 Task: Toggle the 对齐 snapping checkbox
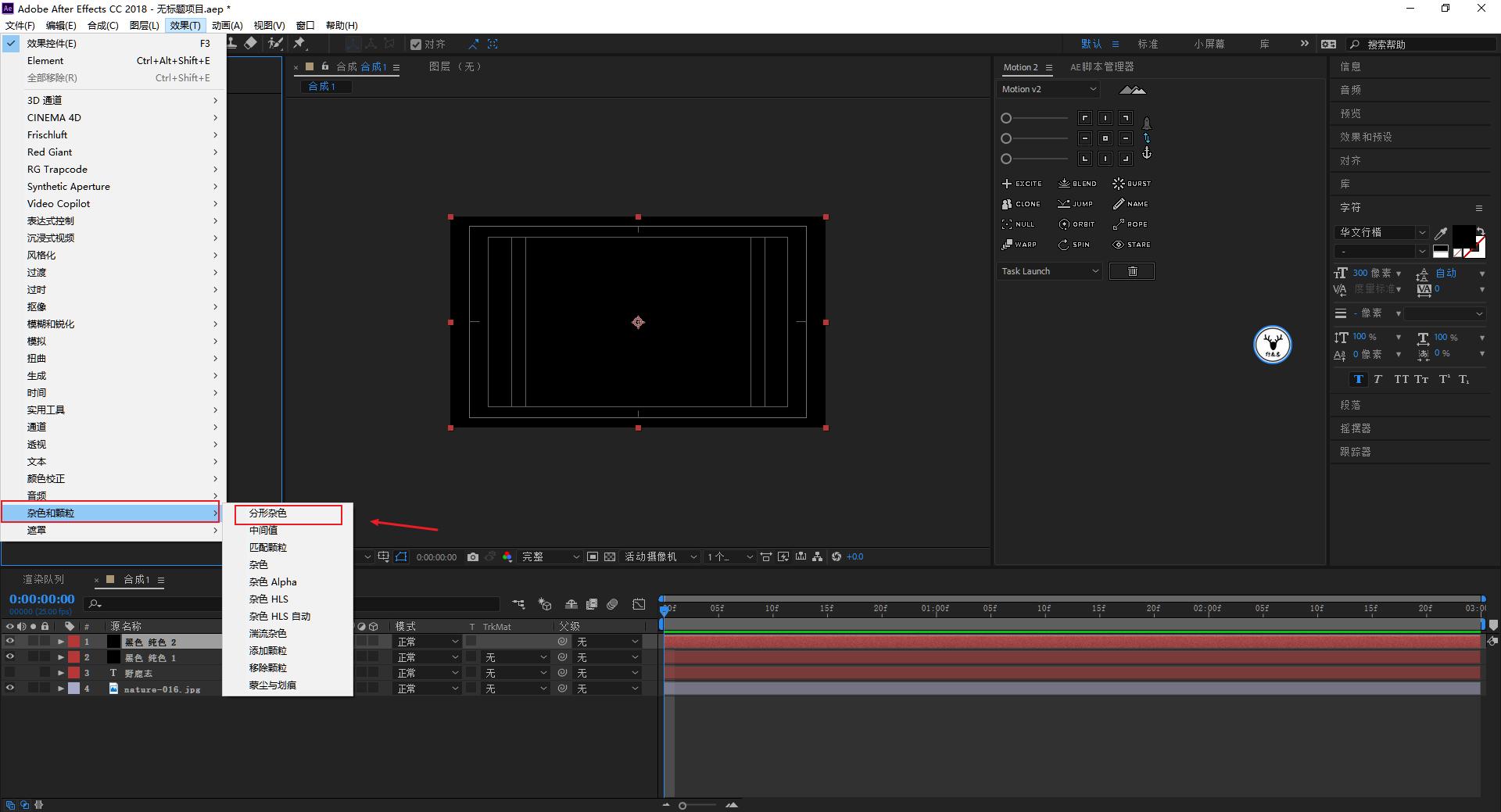tap(416, 45)
